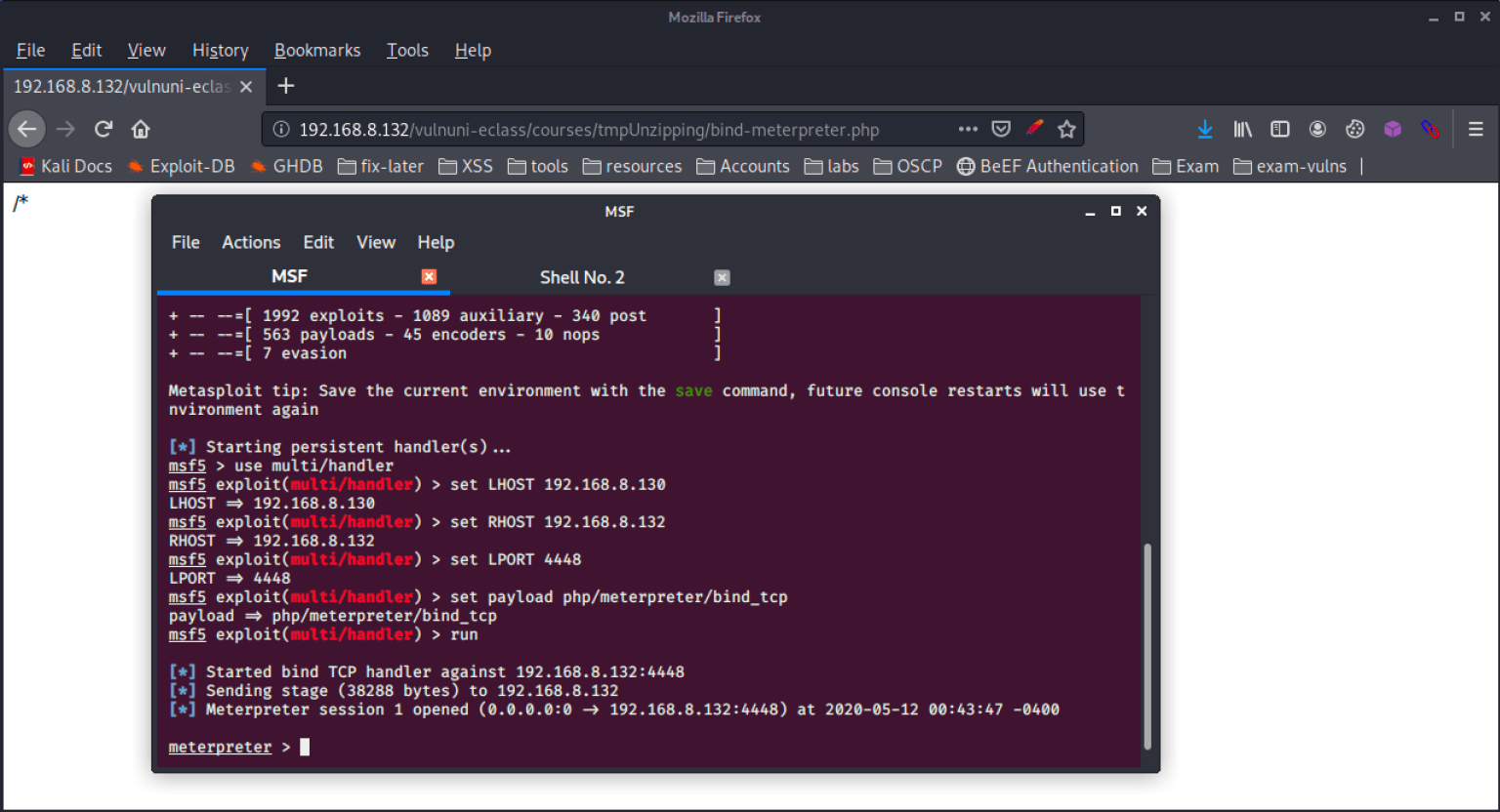Switch to Shell No. 2 tab
The height and width of the screenshot is (812, 1500).
pos(596,277)
